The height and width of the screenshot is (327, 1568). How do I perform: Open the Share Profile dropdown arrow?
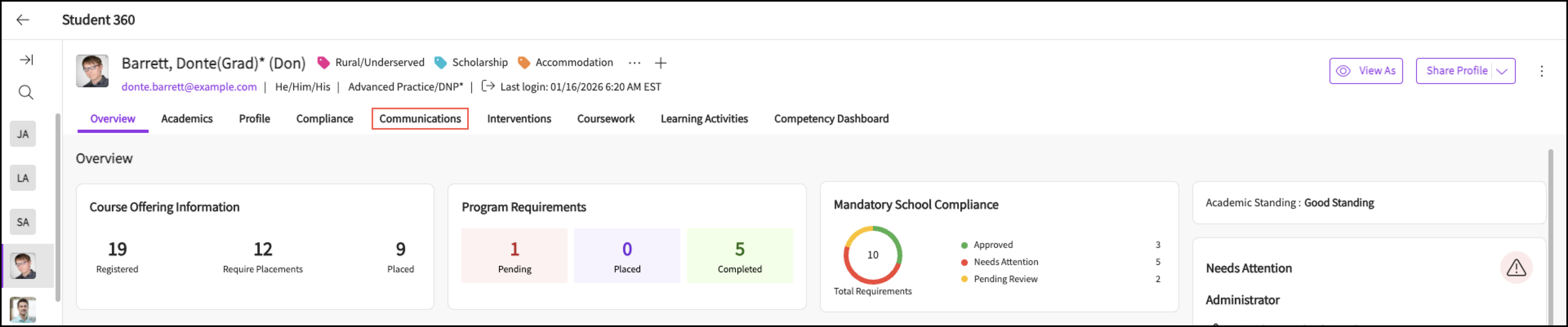click(x=1502, y=71)
